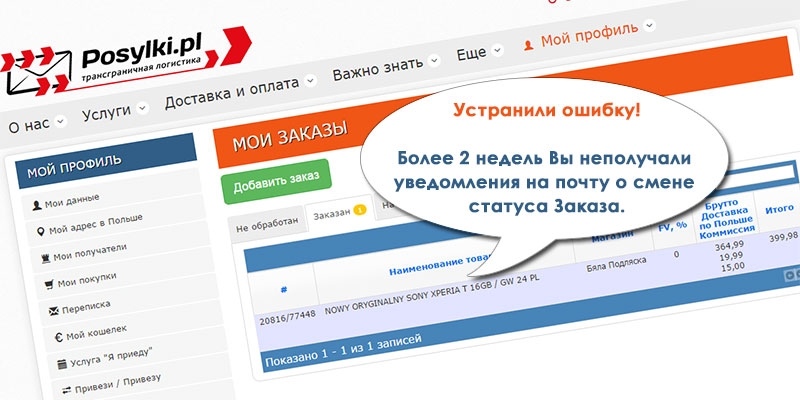
Task: Click the orange user icon beside Мой профиль
Action: click(x=528, y=45)
